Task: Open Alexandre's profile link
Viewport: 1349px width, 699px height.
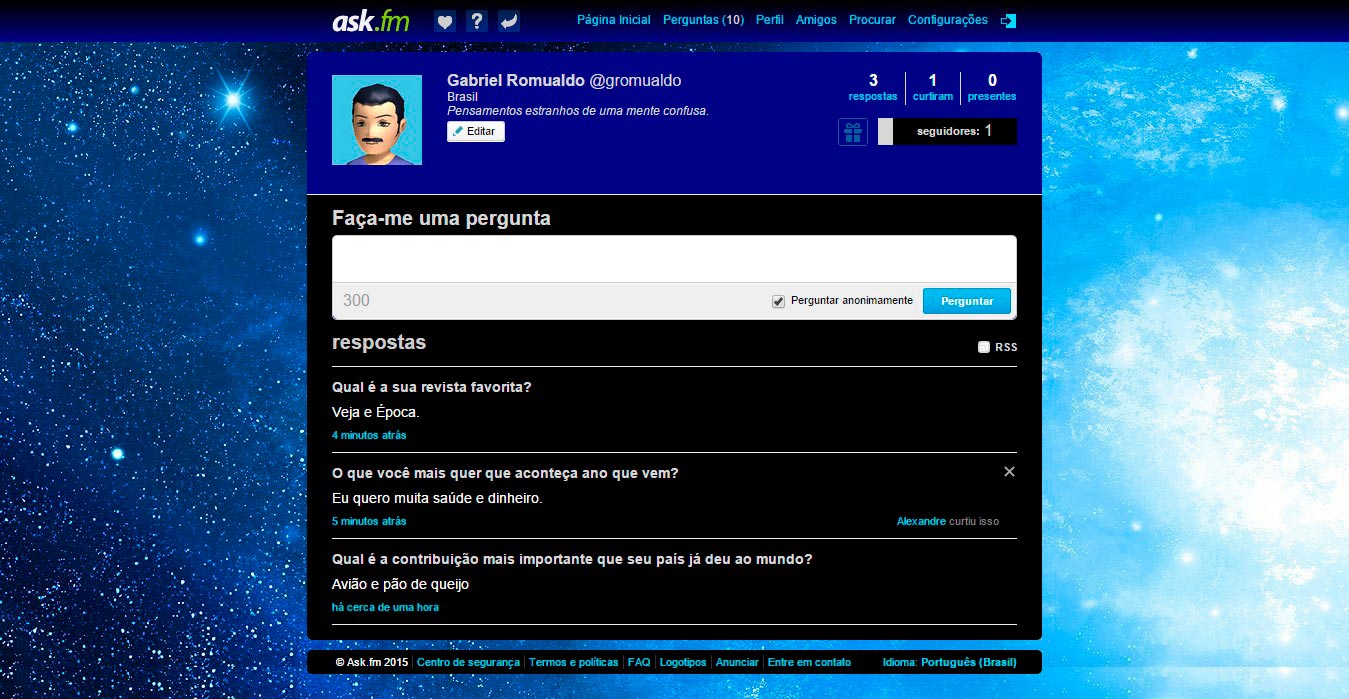Action: [x=920, y=521]
